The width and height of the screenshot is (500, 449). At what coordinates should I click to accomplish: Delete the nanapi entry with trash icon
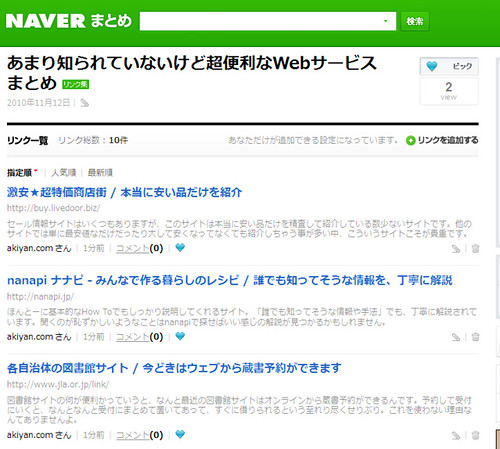tap(475, 337)
